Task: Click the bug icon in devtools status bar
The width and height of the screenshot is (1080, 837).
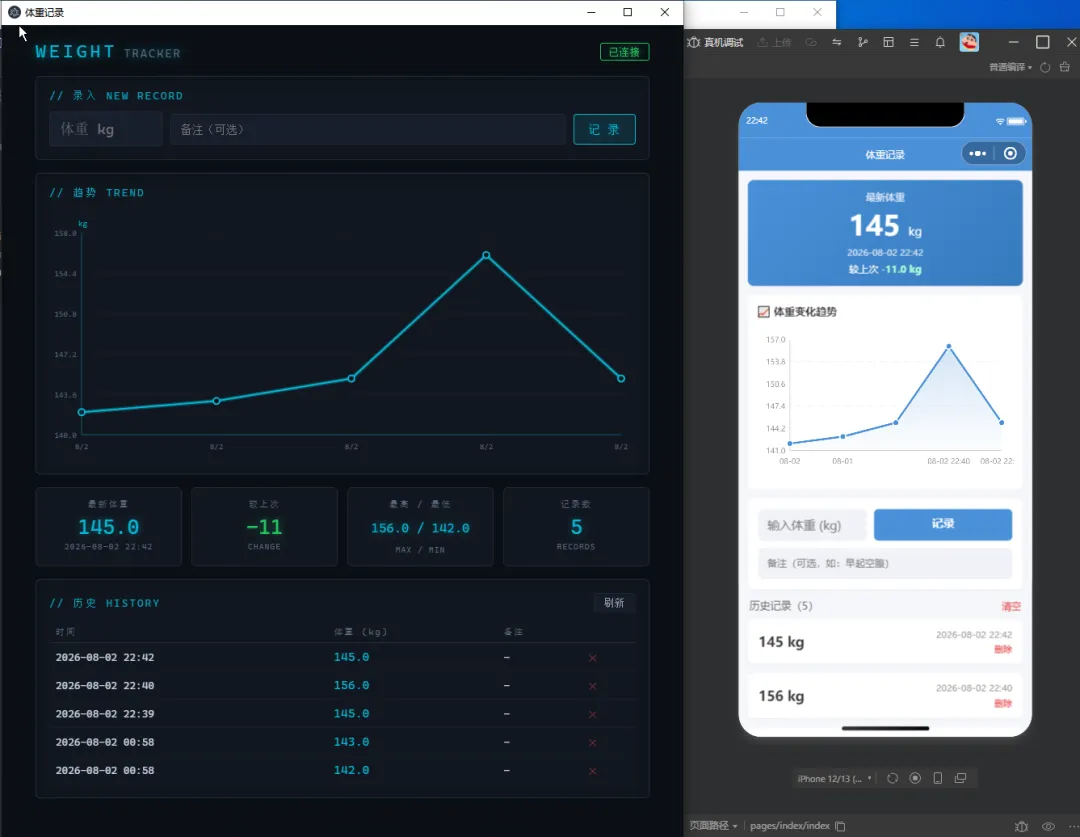Action: click(1021, 826)
